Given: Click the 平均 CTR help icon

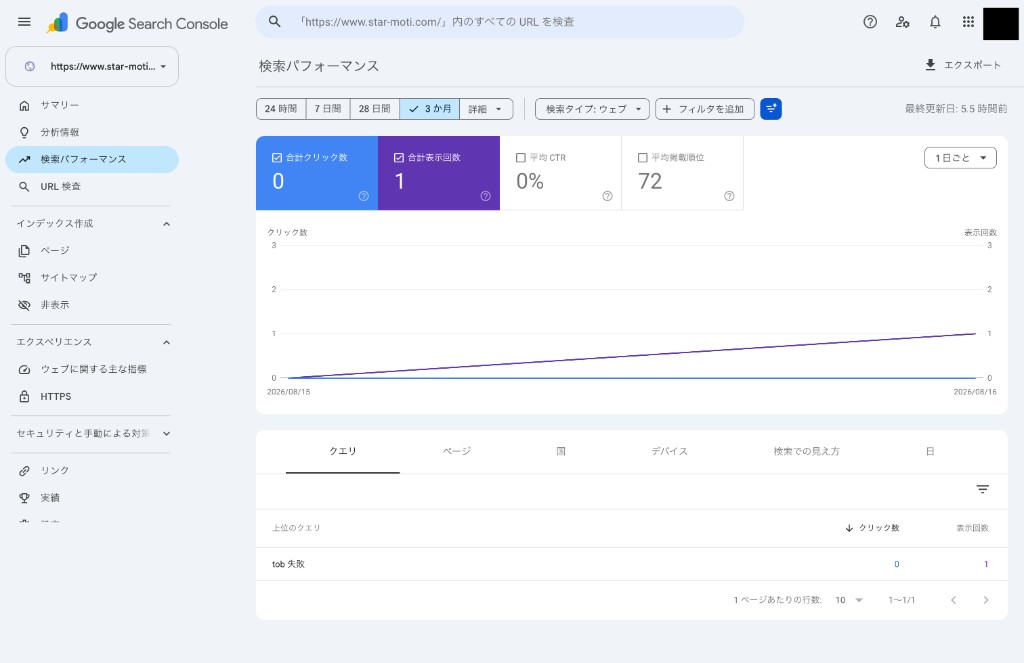Looking at the screenshot, I should click(607, 196).
